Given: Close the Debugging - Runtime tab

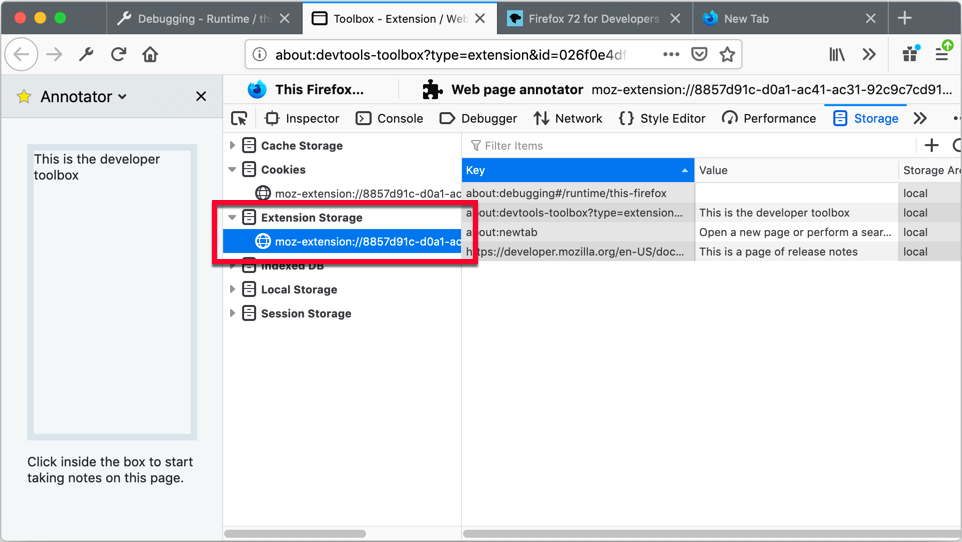Looking at the screenshot, I should tap(285, 18).
